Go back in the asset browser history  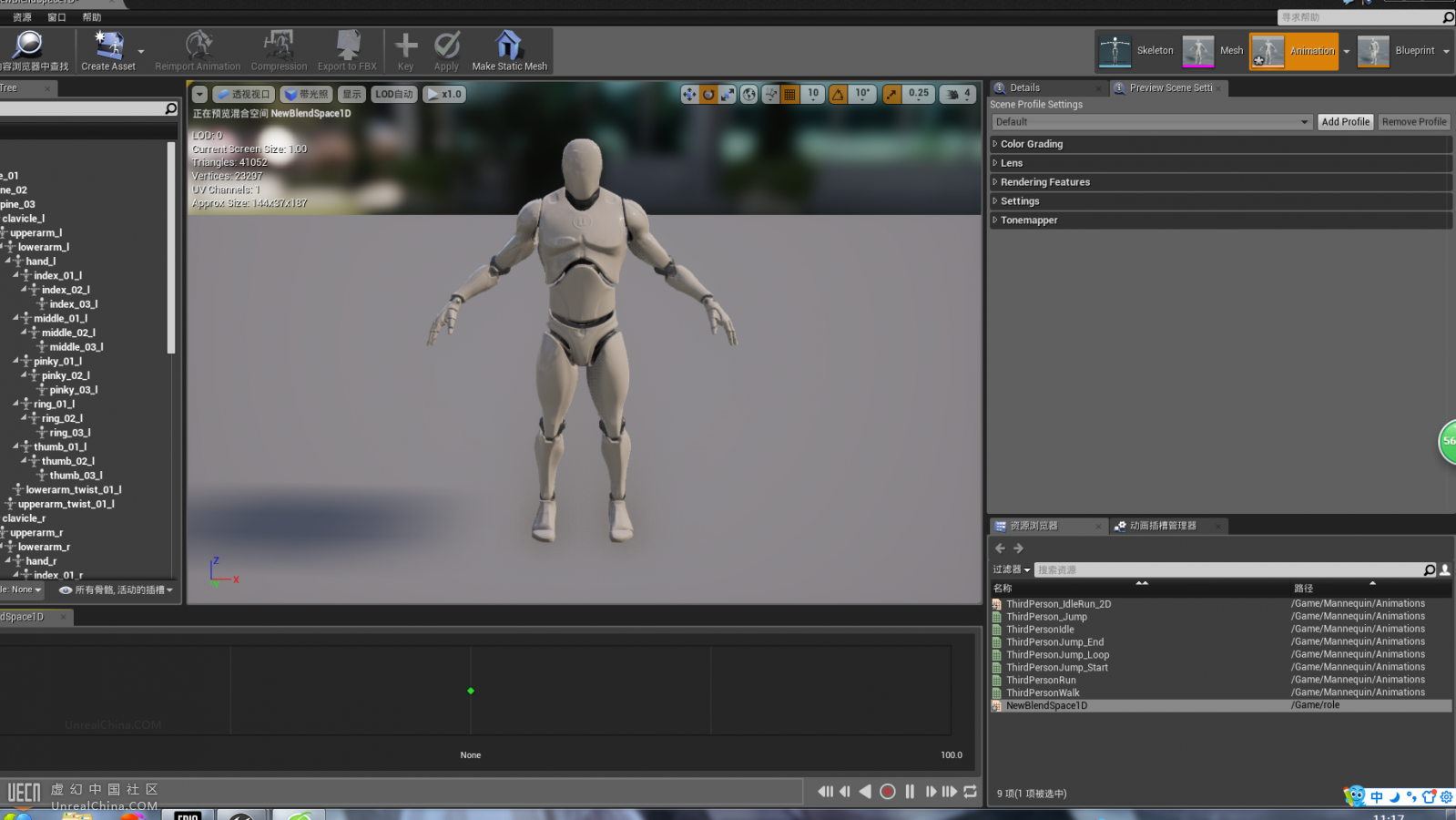[x=1000, y=548]
